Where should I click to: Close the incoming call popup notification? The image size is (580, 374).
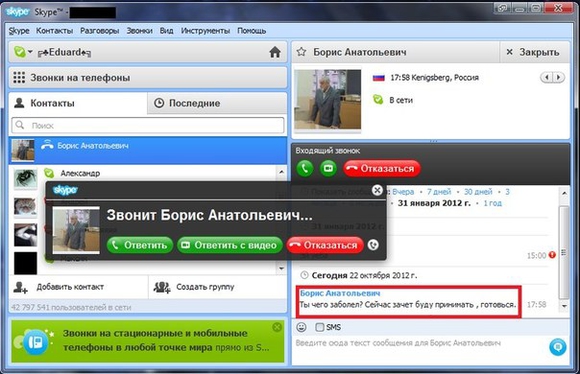click(x=377, y=190)
